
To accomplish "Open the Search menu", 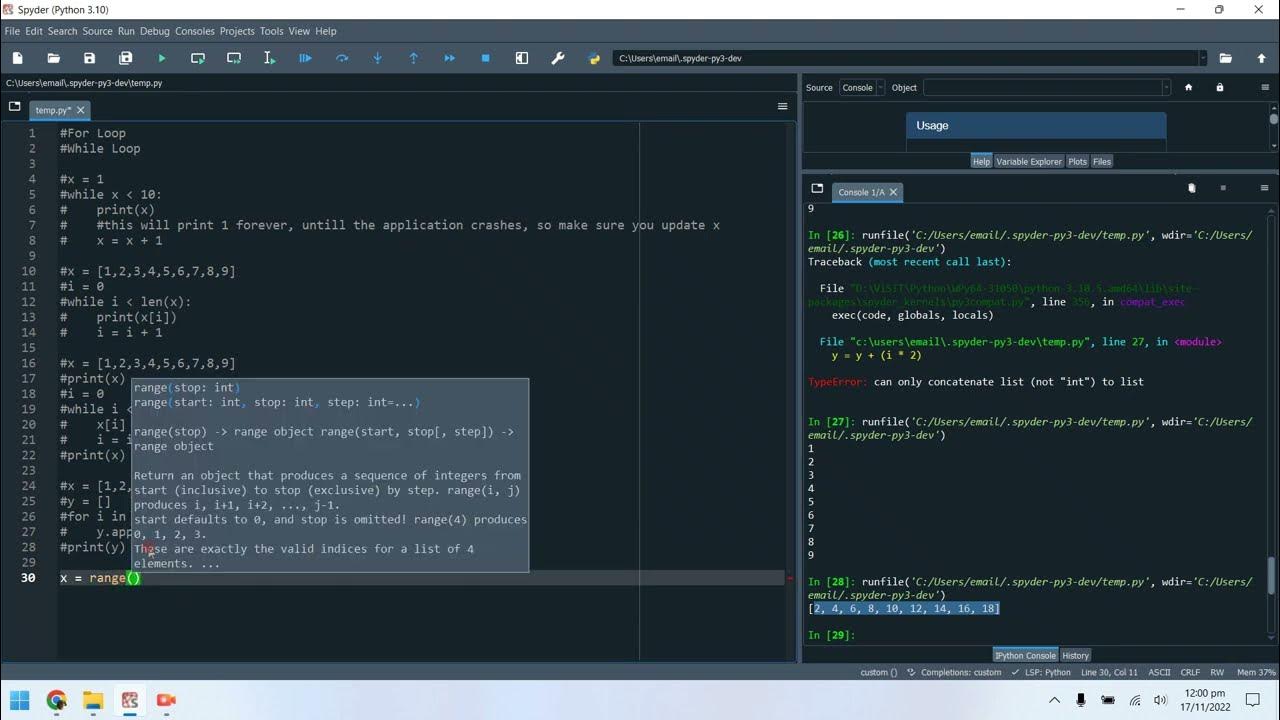I will [x=62, y=31].
